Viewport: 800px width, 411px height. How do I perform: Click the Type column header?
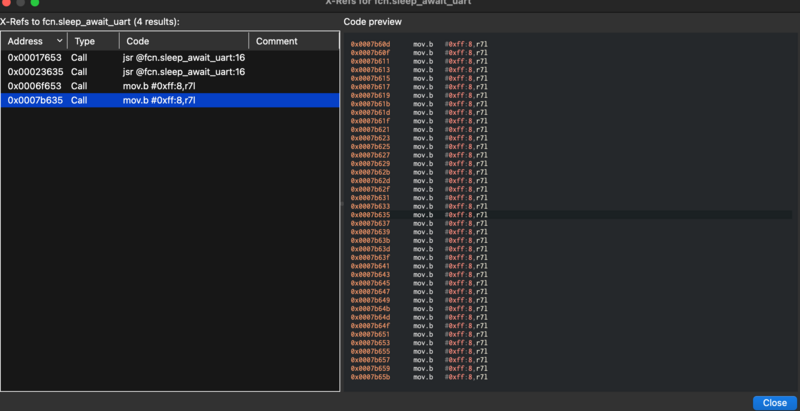coord(94,41)
